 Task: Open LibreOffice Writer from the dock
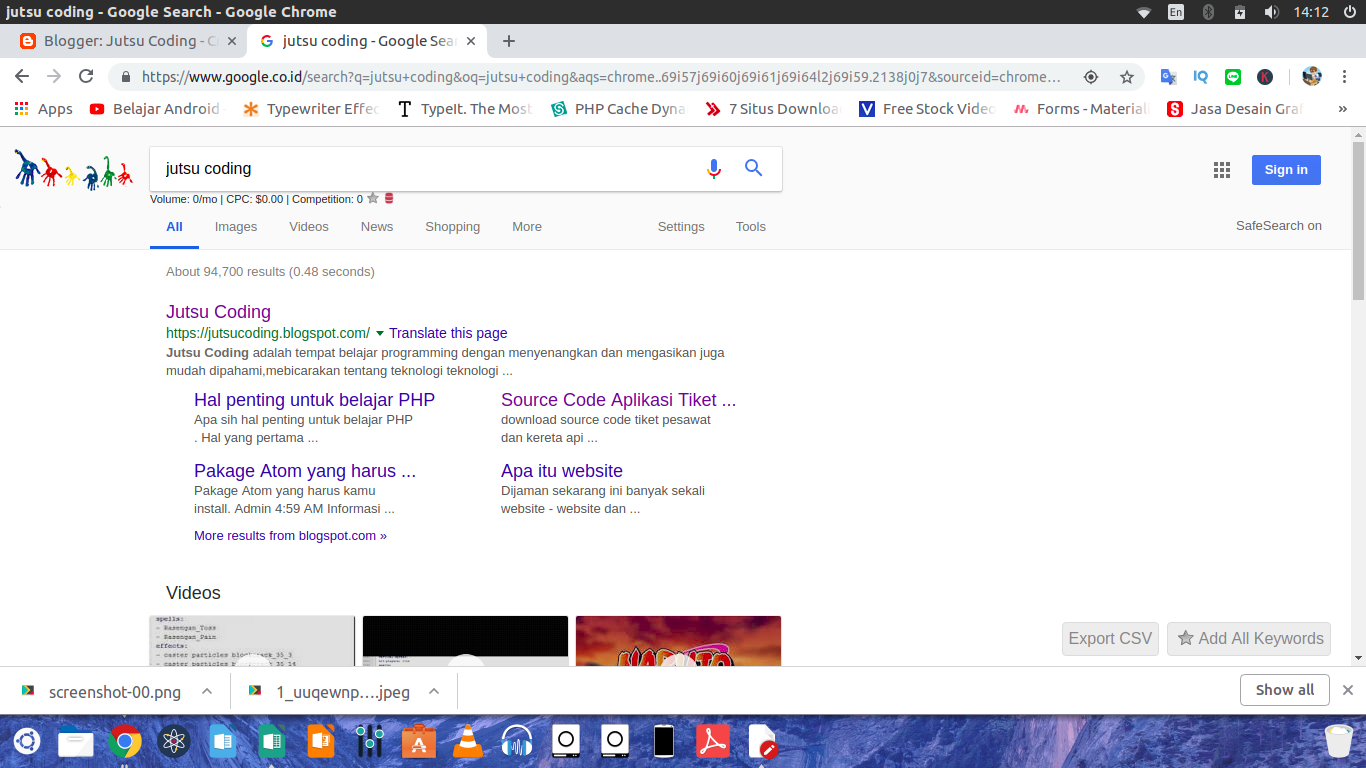[x=223, y=741]
